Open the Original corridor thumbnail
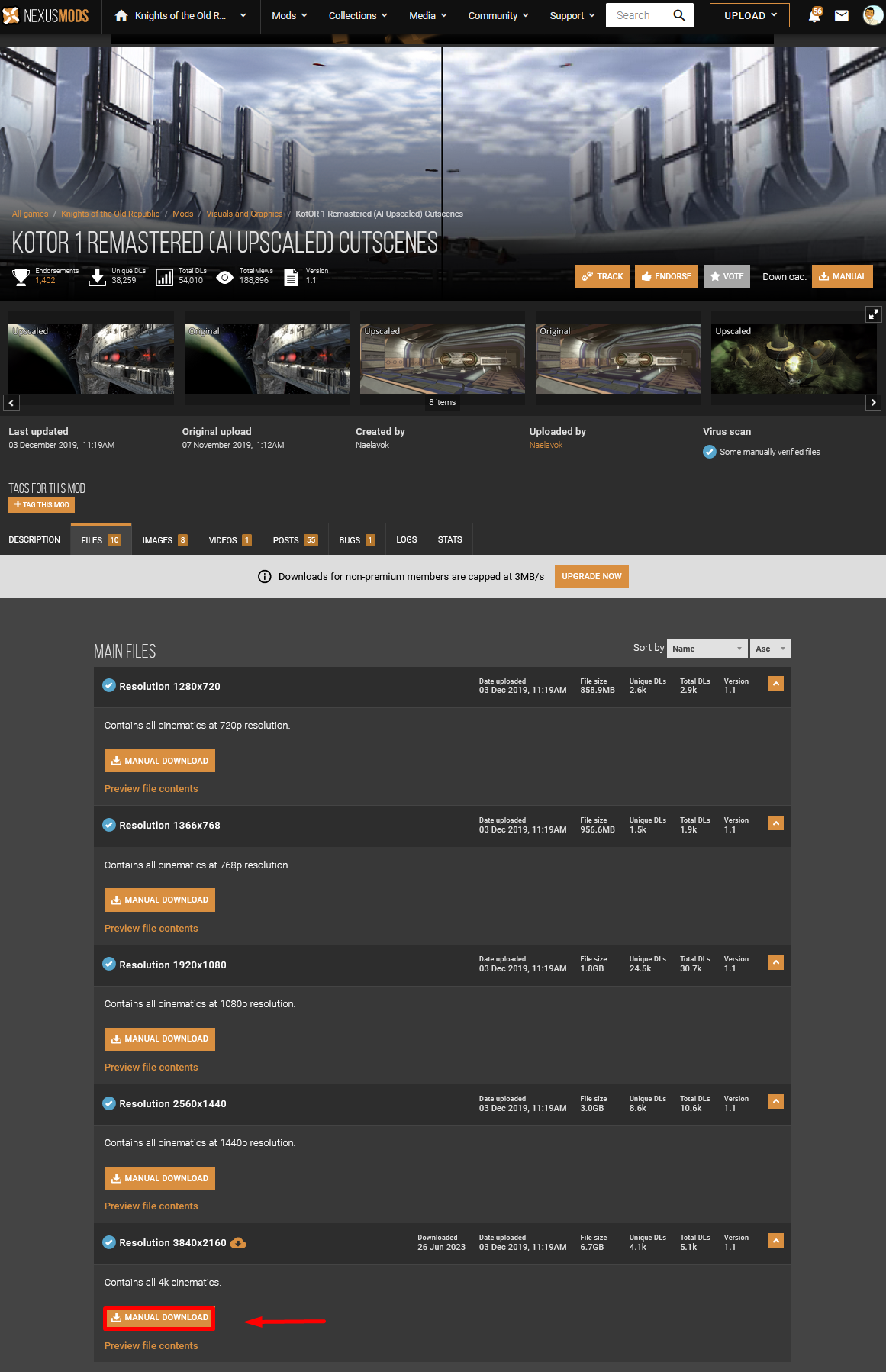Screen dimensions: 886x1372 click(618, 359)
